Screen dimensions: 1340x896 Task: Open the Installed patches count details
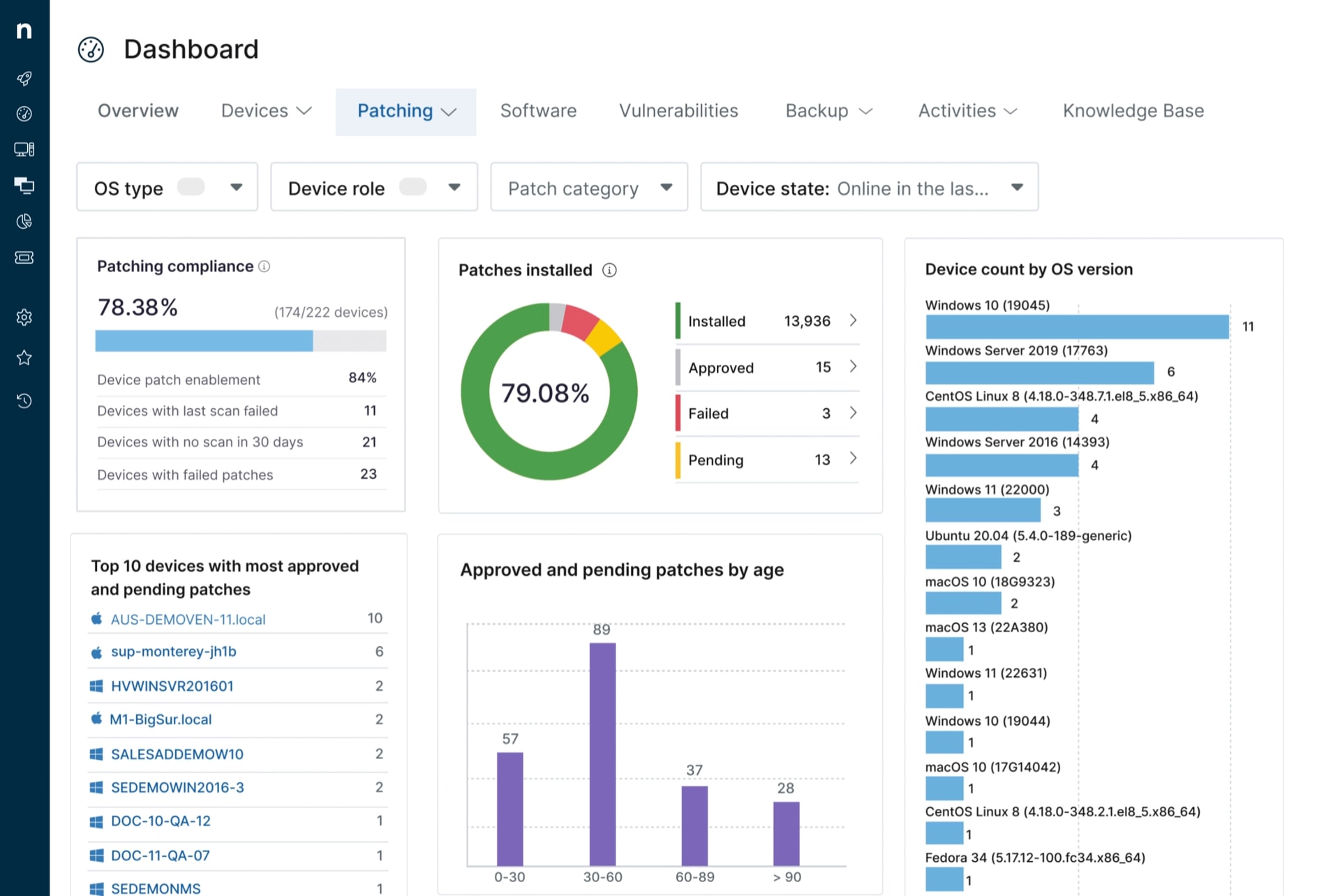(853, 320)
